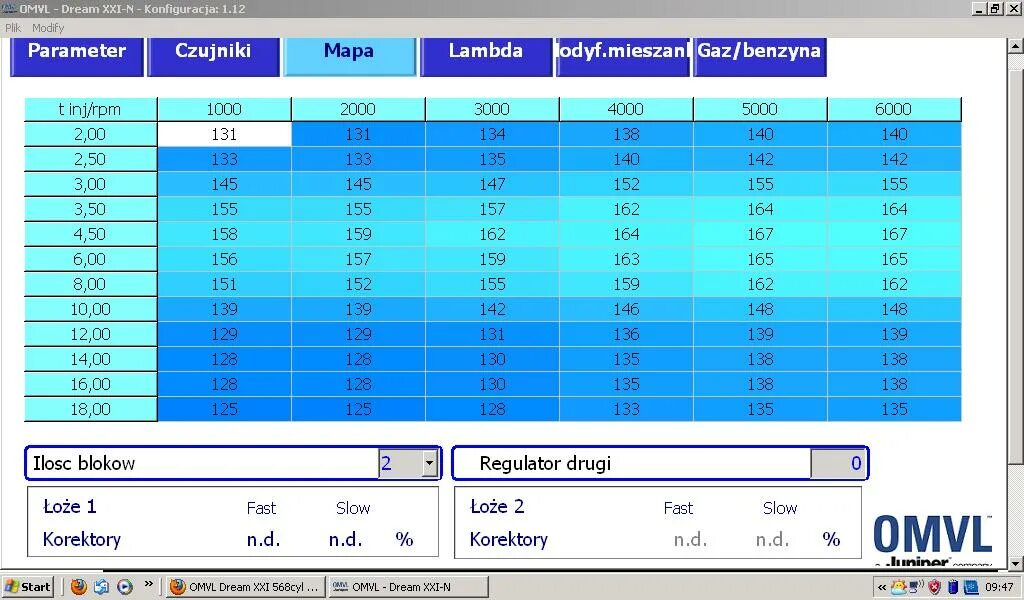Launch Firefox from the quick launch bar

coord(78,586)
